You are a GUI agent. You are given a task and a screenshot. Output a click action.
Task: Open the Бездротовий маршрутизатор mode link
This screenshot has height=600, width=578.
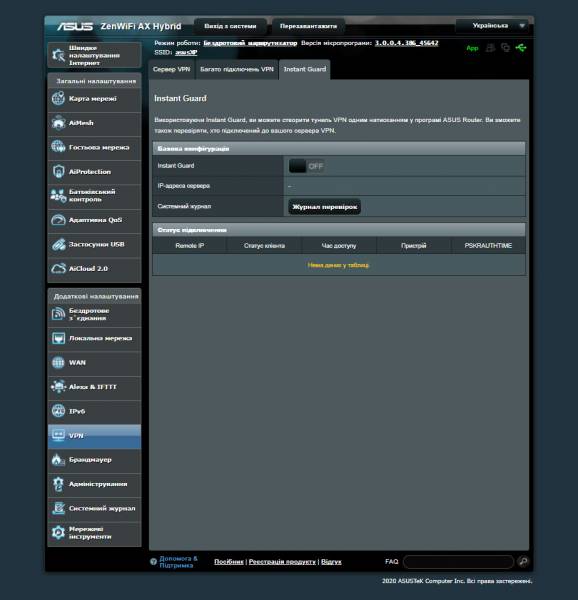pos(250,43)
